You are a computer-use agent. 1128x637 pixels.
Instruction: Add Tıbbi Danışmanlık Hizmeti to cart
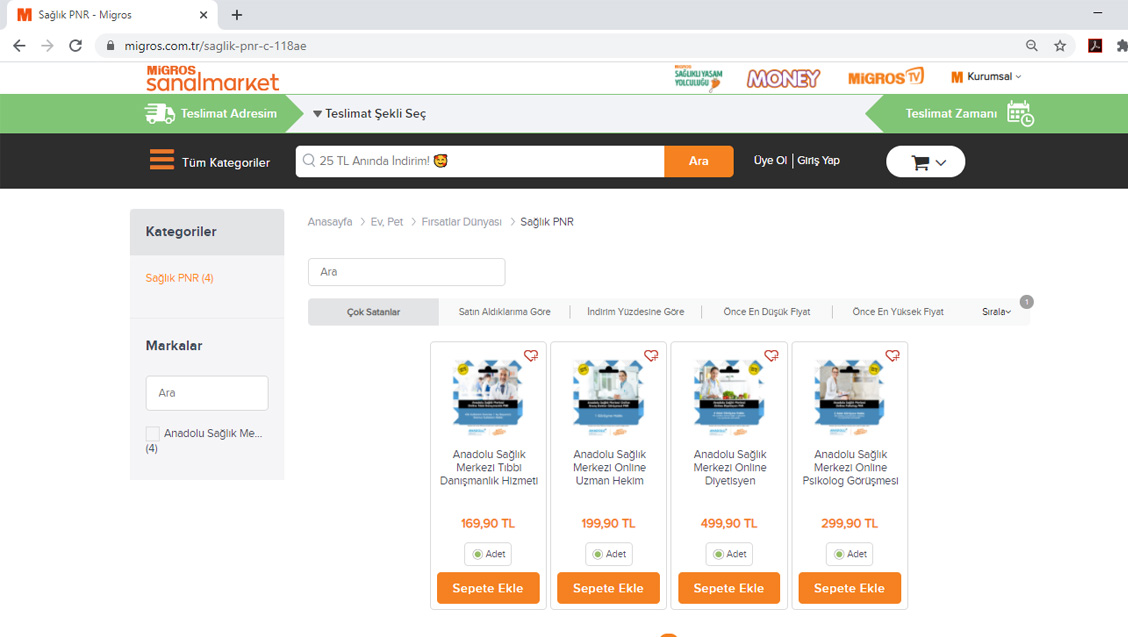tap(488, 588)
